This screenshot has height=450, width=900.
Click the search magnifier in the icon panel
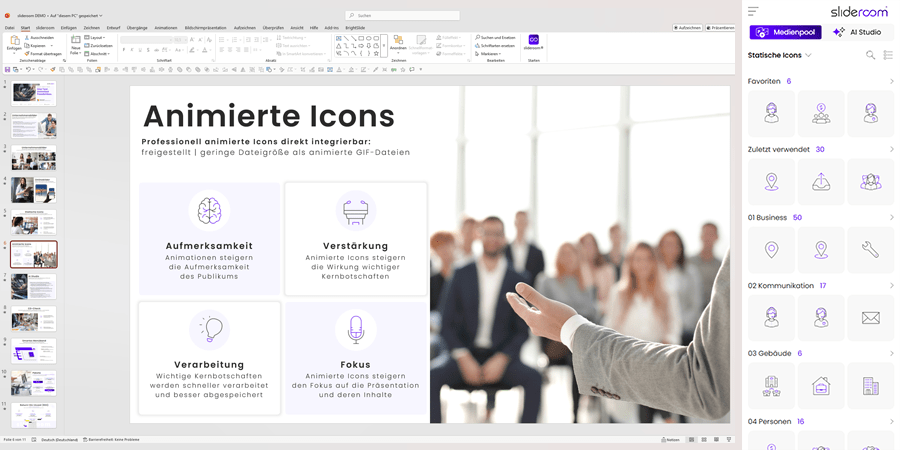coord(870,55)
